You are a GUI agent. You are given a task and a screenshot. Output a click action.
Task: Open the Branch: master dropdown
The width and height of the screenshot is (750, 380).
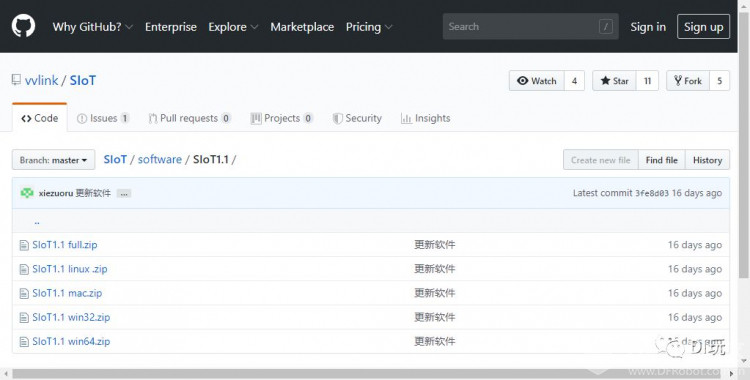(53, 160)
